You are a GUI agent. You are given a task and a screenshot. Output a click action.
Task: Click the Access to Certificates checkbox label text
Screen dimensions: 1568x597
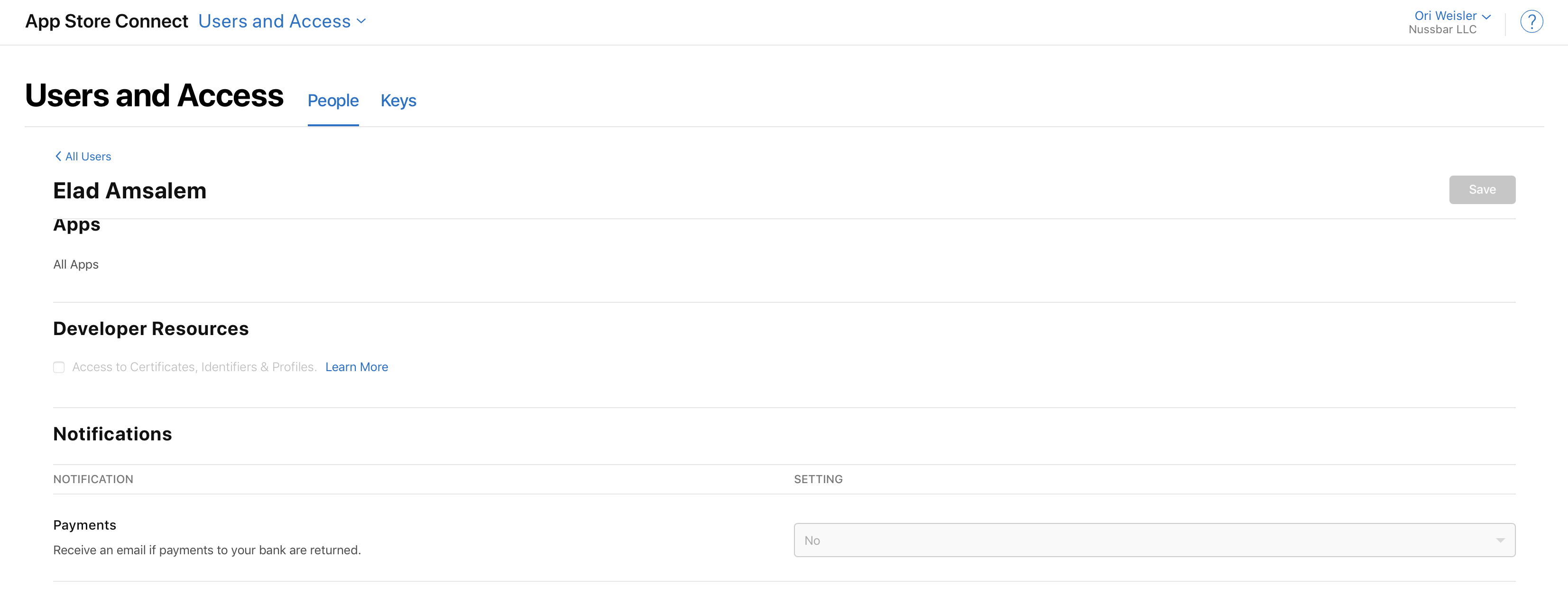[x=195, y=367]
